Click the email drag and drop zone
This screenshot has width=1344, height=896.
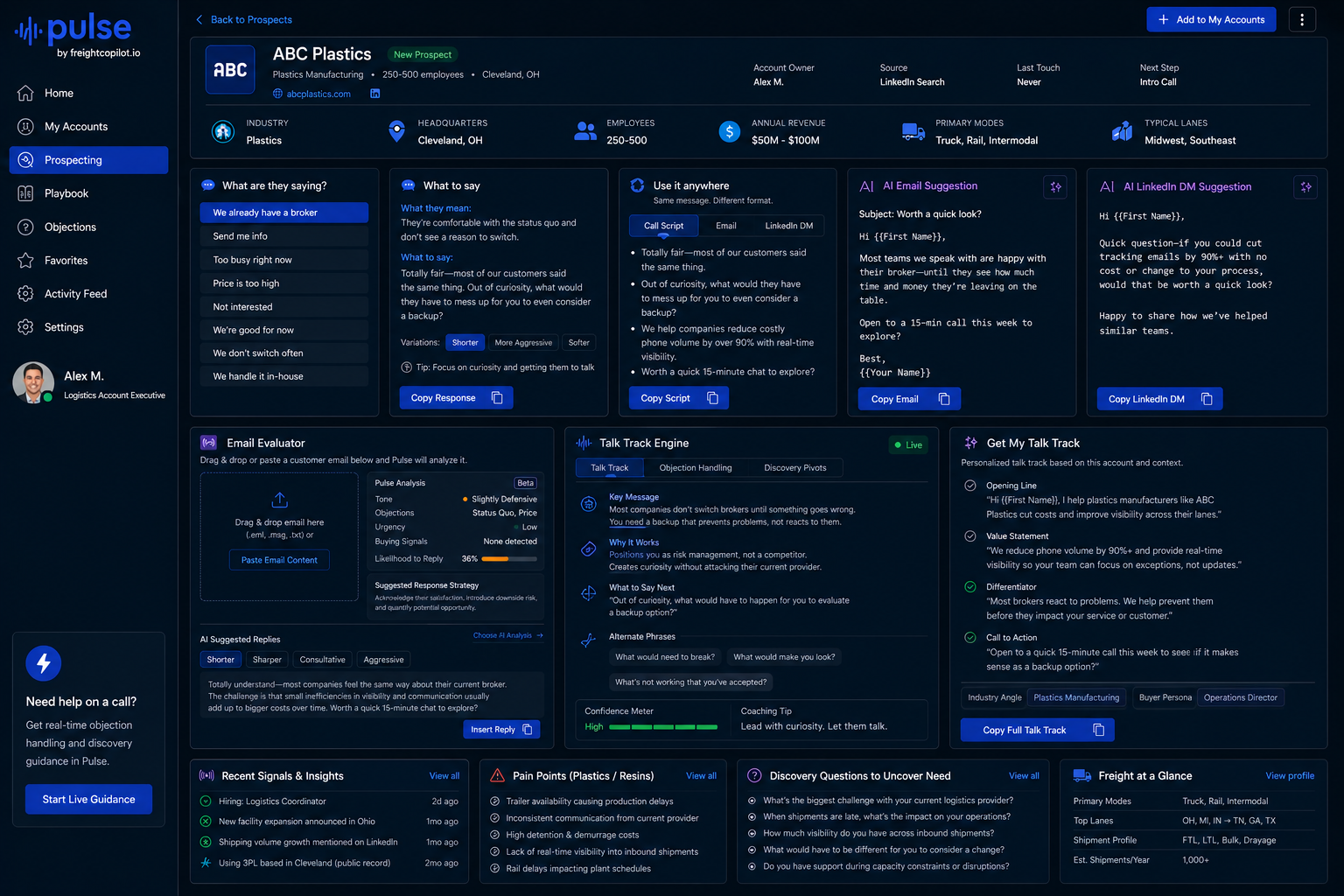click(x=279, y=537)
